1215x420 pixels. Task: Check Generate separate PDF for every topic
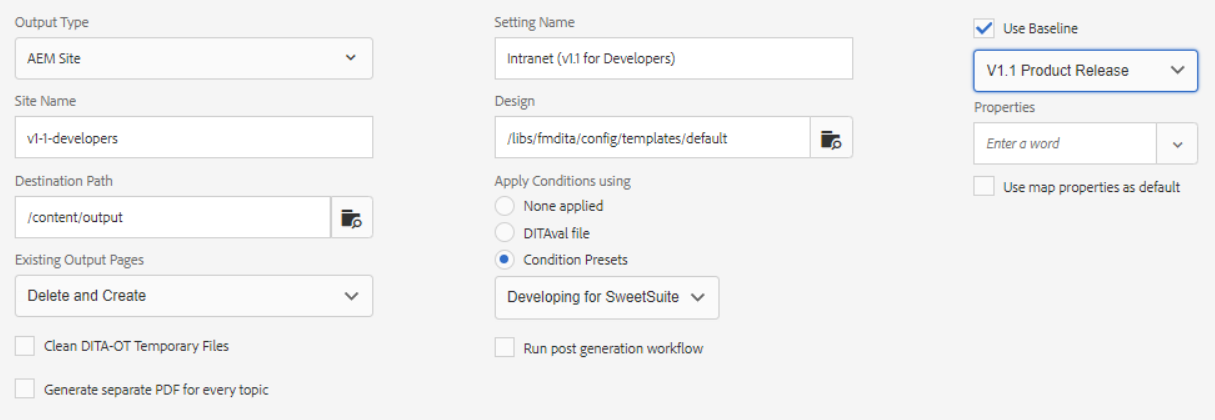click(x=25, y=389)
